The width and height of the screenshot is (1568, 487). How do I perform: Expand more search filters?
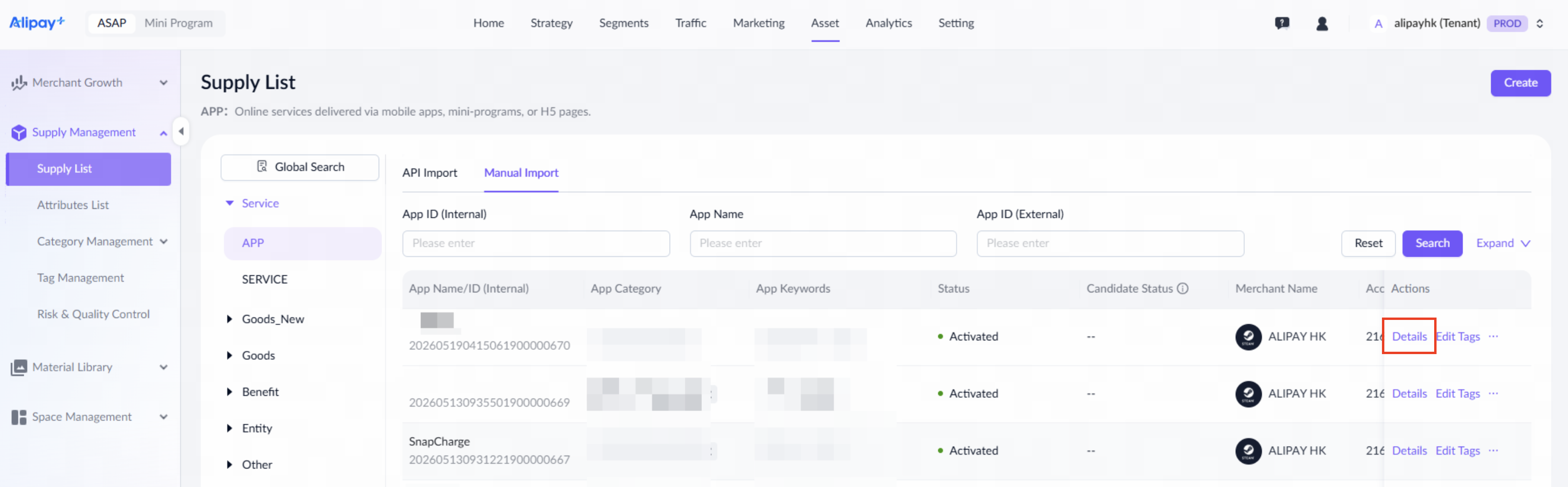1503,243
